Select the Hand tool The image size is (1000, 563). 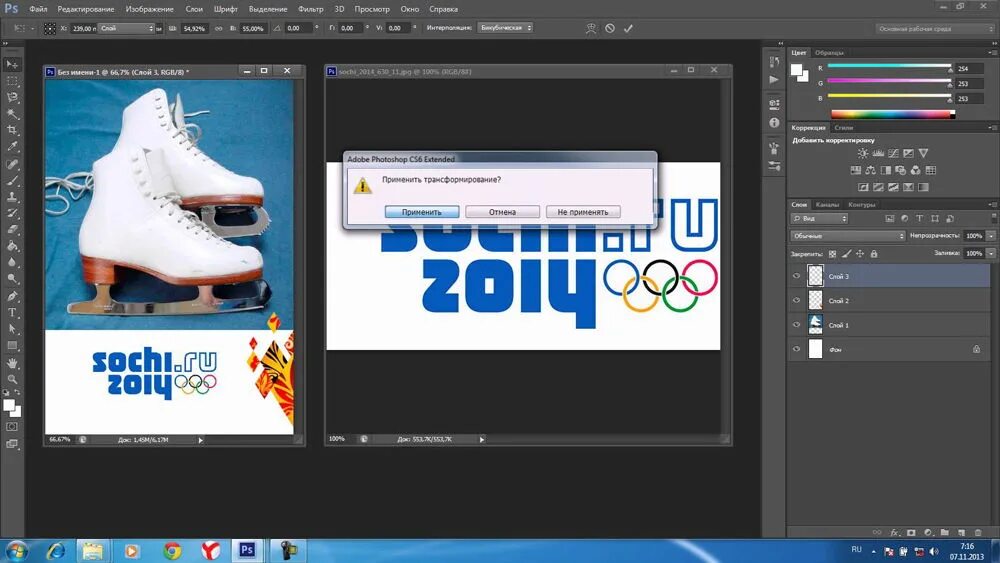[12, 363]
